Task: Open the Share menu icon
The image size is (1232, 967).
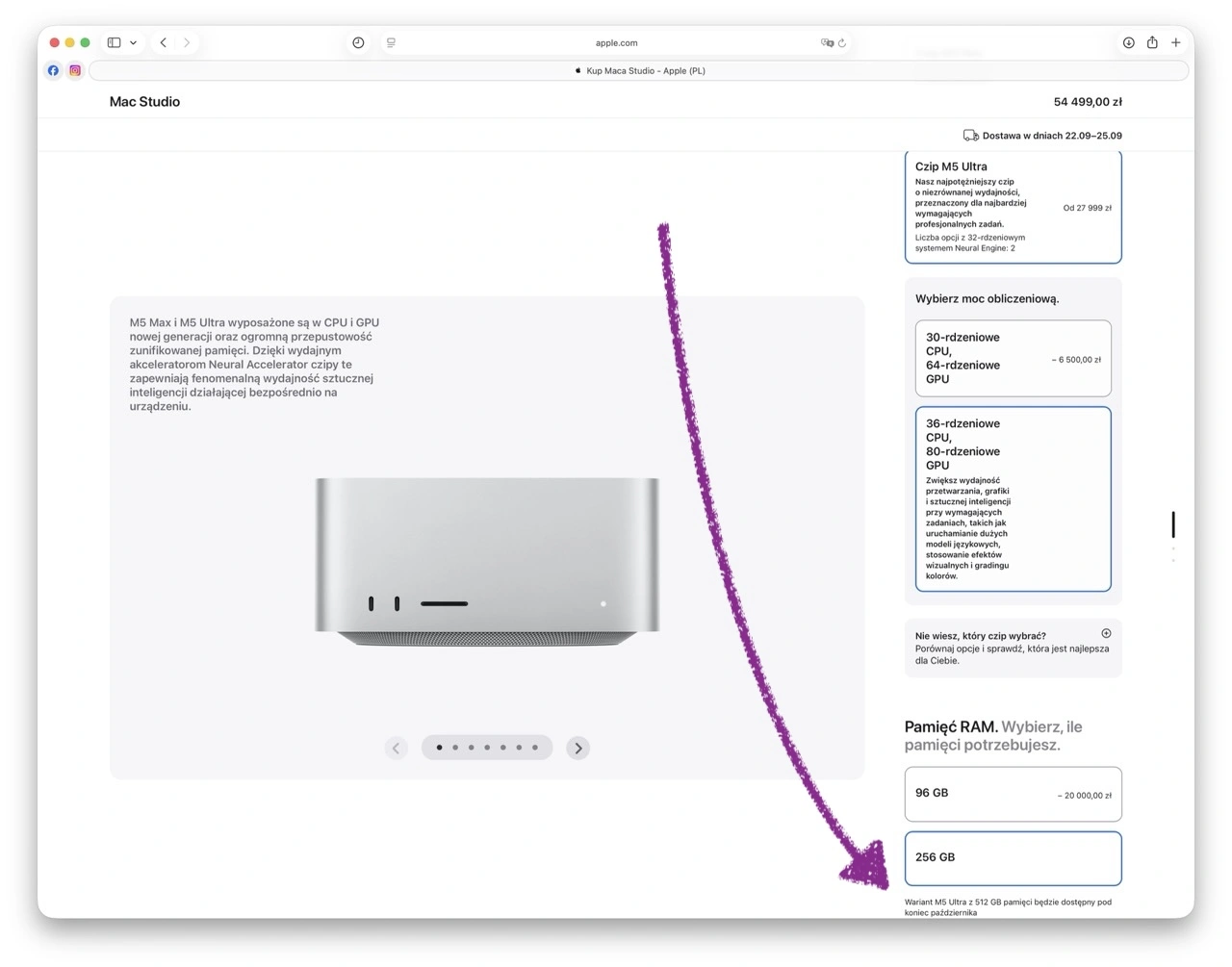Action: pyautogui.click(x=1152, y=42)
